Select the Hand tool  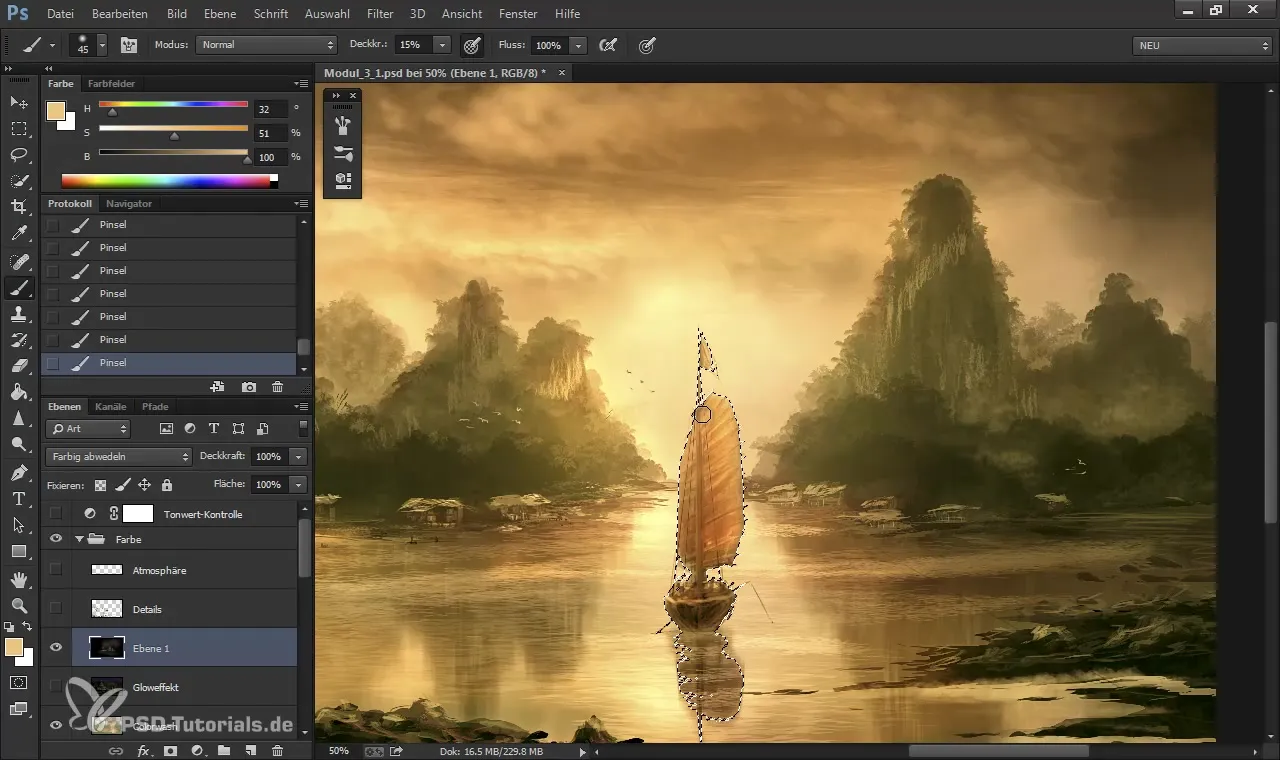coord(19,579)
